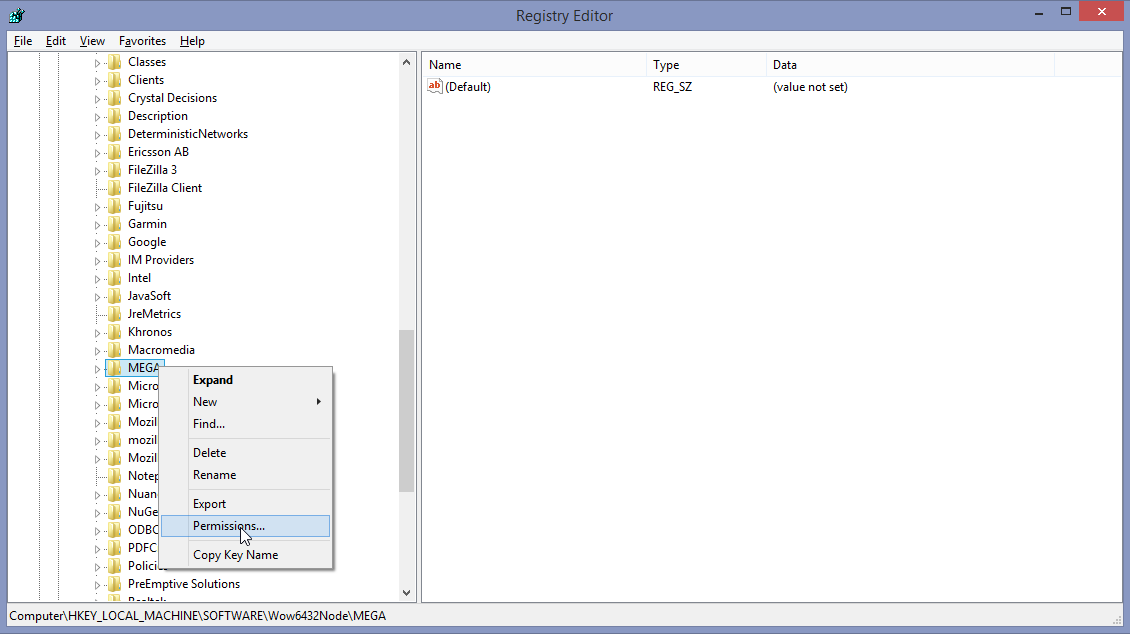Click the folder icon next to Google
The height and width of the screenshot is (634, 1130).
pos(115,242)
